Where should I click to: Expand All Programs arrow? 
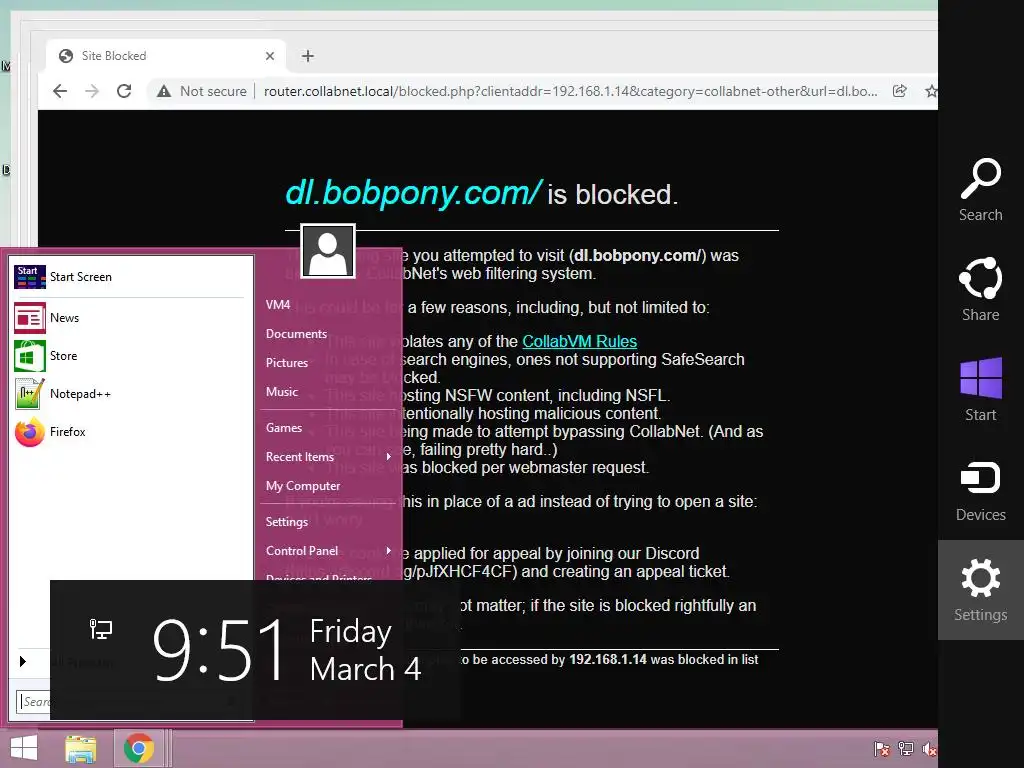(x=23, y=662)
